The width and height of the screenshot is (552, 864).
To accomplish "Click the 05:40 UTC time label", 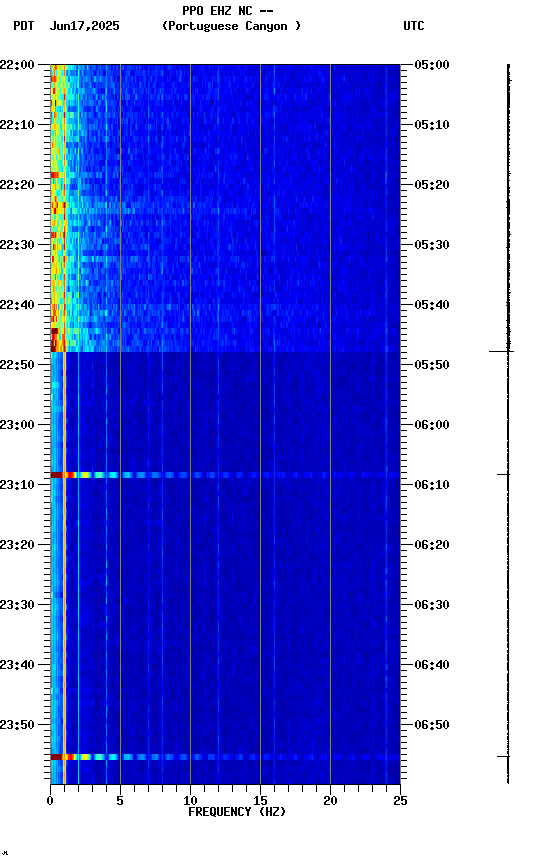I will (x=432, y=305).
